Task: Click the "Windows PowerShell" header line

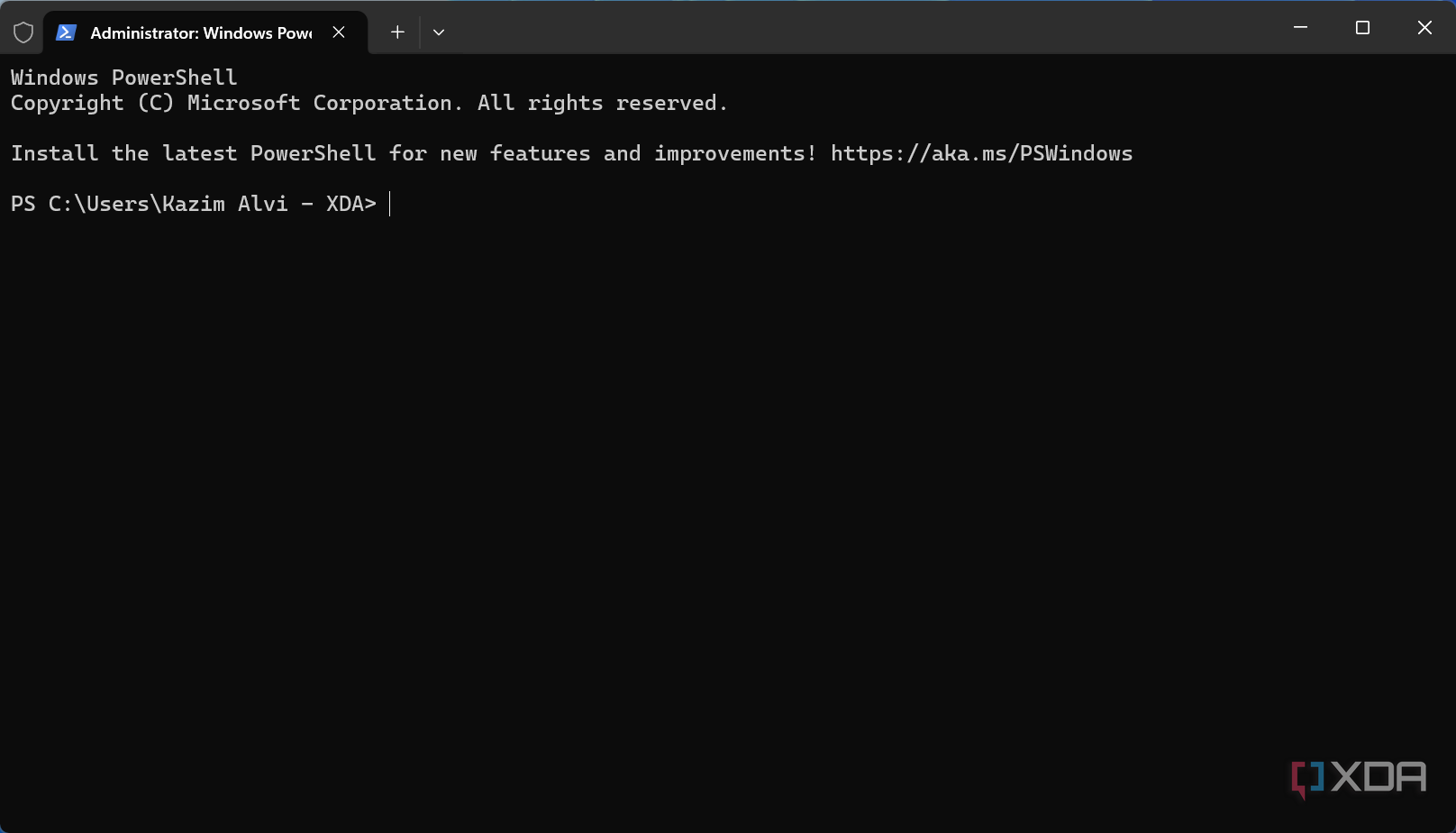Action: pyautogui.click(x=124, y=78)
